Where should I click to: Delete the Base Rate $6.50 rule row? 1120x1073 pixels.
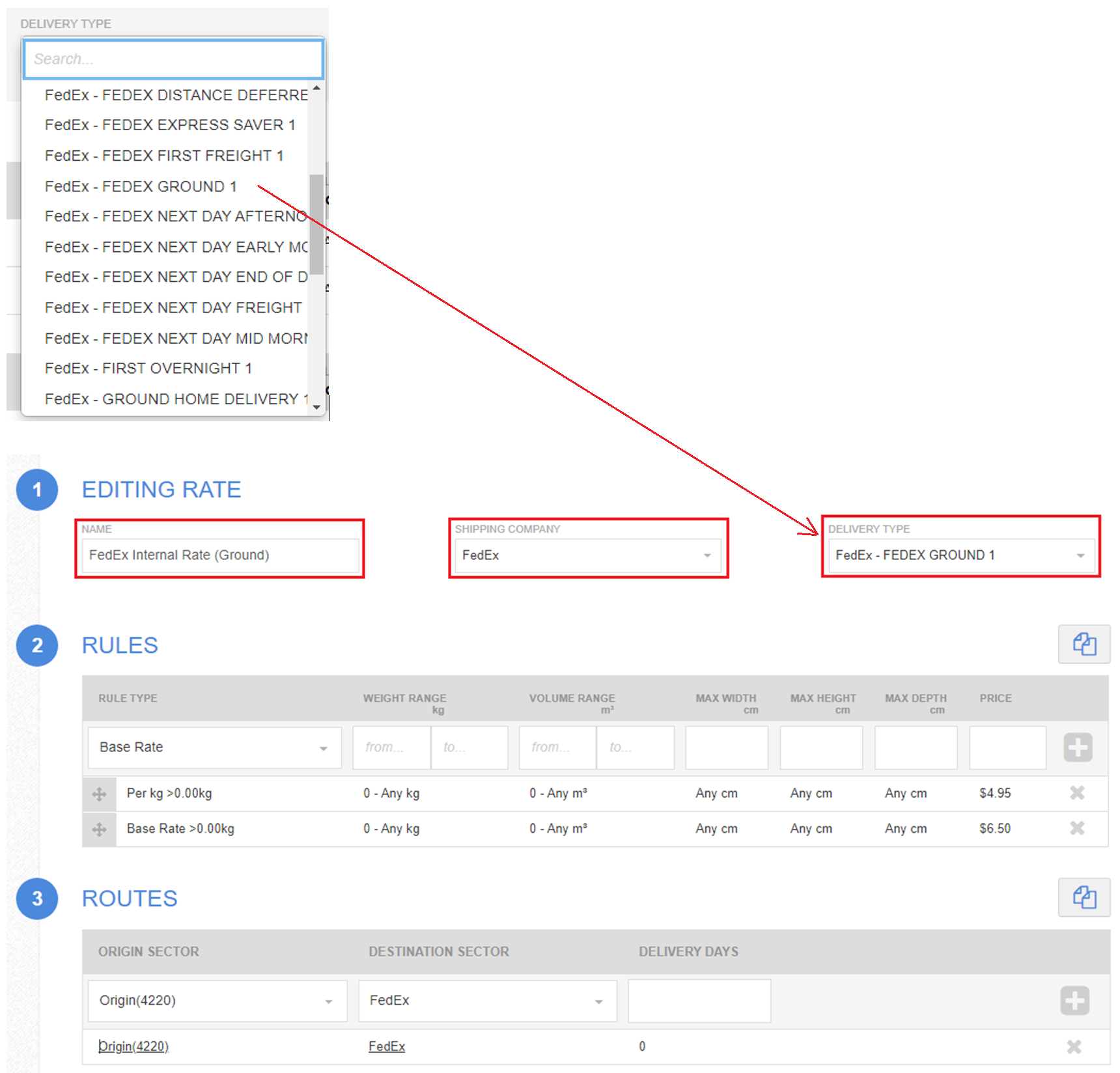(x=1077, y=828)
